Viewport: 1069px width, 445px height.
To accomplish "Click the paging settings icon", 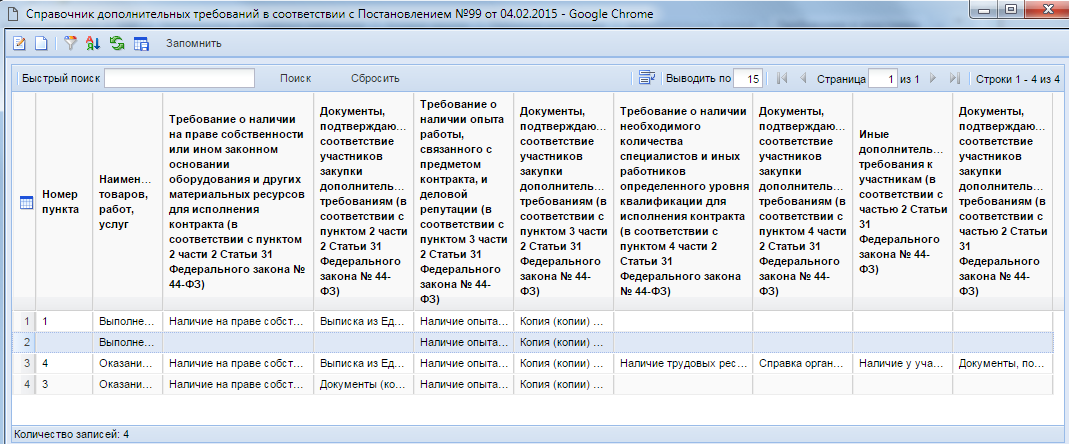I will (x=646, y=78).
